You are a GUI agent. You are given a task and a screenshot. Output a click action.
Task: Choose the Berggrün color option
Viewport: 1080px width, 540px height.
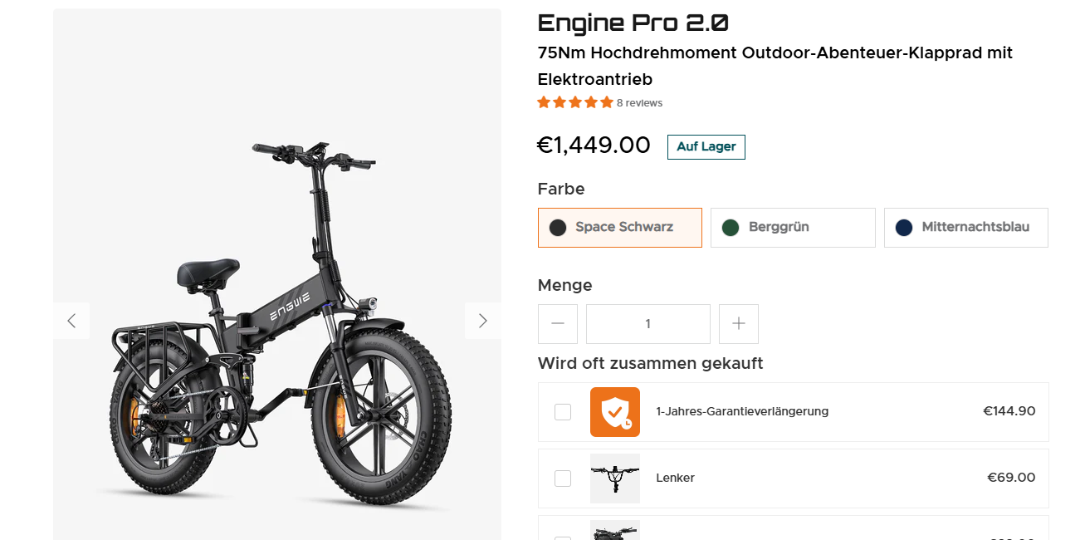[x=793, y=227]
